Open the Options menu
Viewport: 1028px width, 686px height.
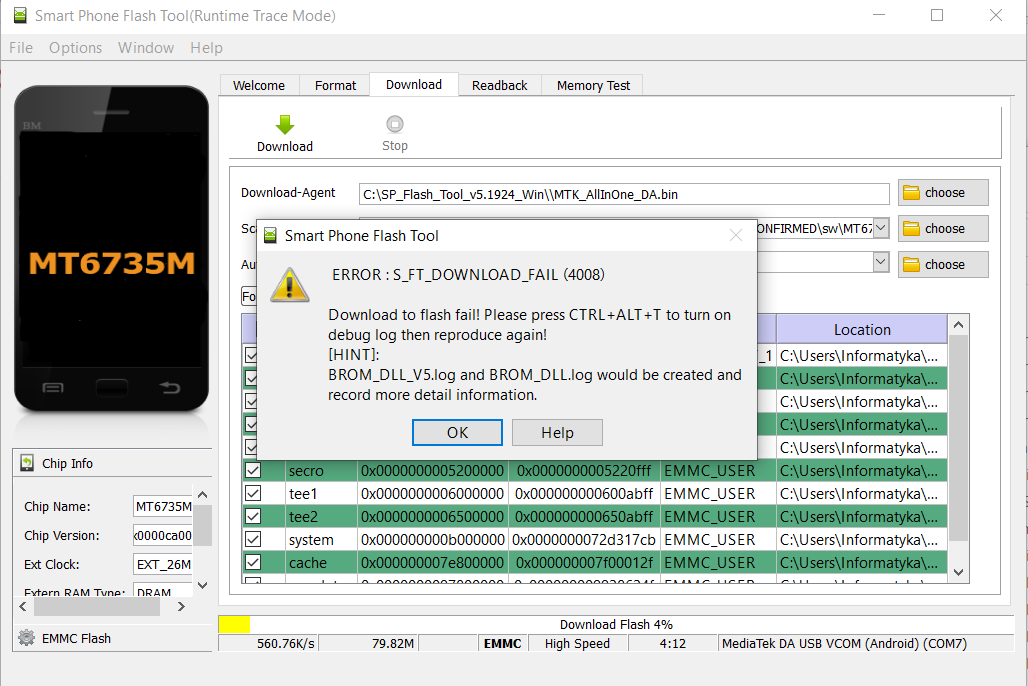pyautogui.click(x=75, y=48)
